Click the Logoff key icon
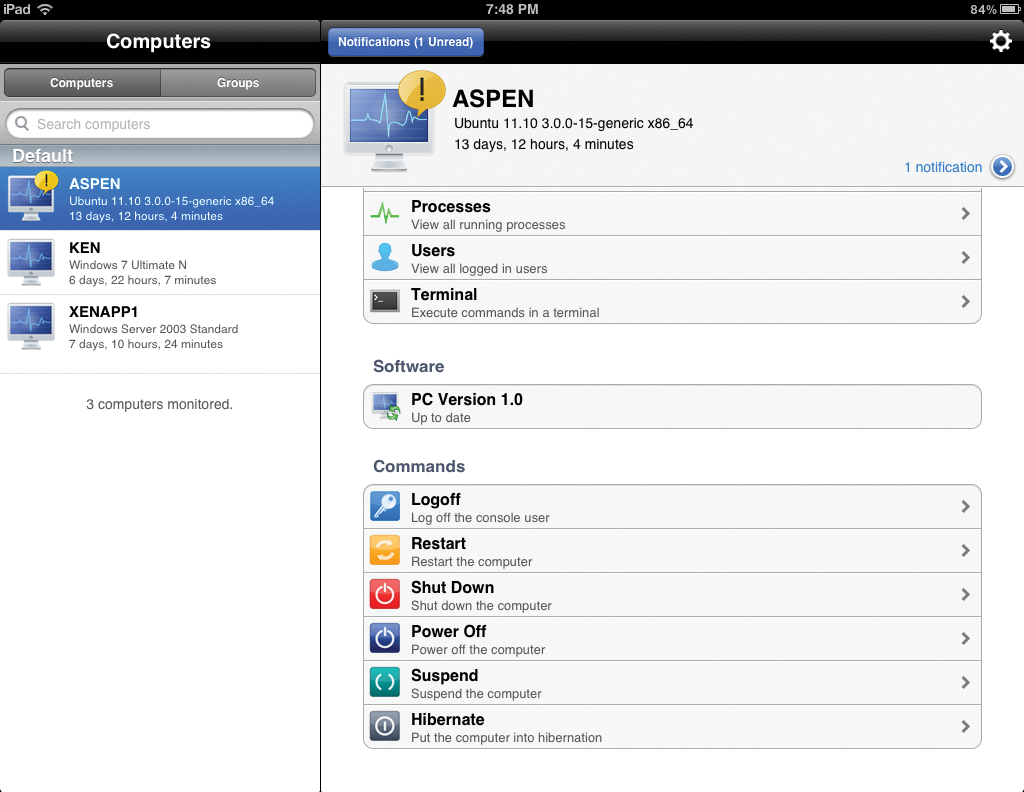1024x792 pixels. coord(385,506)
